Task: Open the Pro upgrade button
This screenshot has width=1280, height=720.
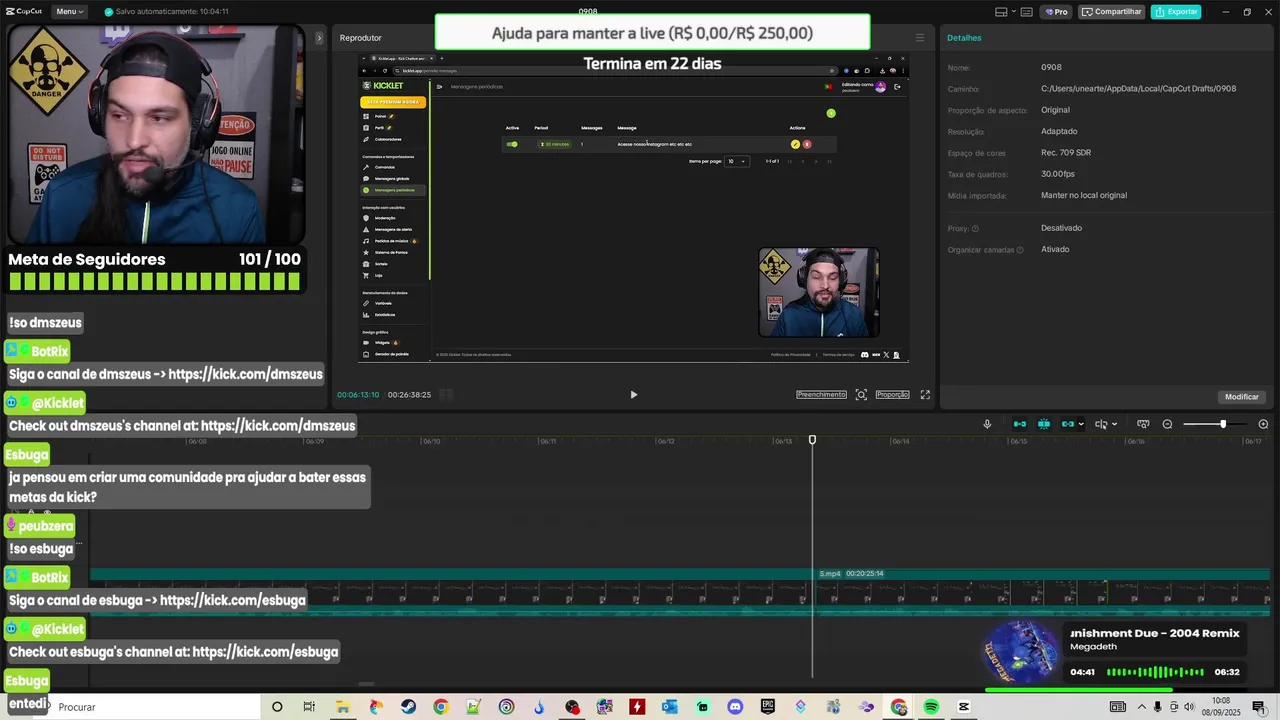Action: pos(1056,12)
